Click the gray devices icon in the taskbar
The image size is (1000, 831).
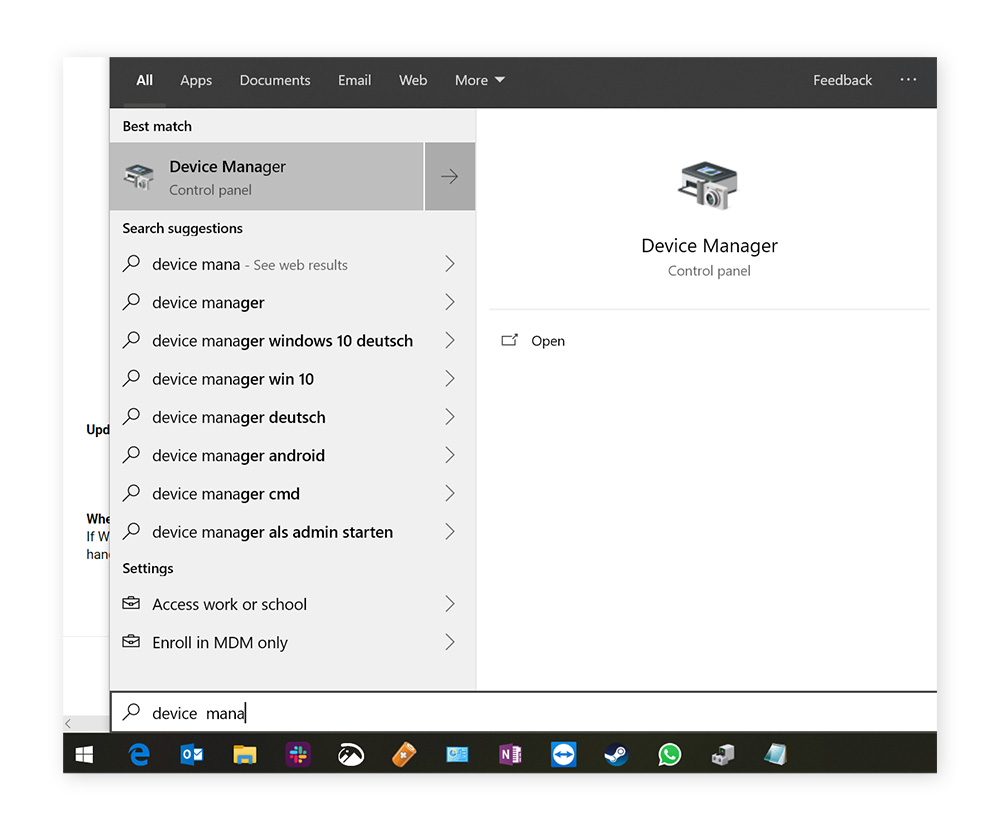coord(723,754)
